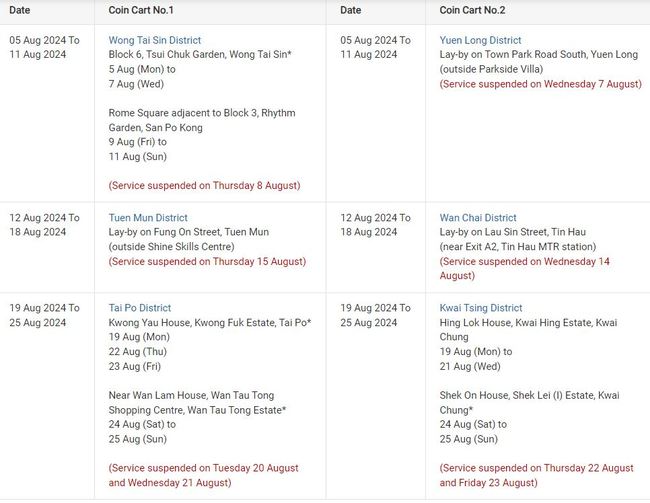Click the first Date column header
This screenshot has height=503, width=650.
click(x=20, y=9)
